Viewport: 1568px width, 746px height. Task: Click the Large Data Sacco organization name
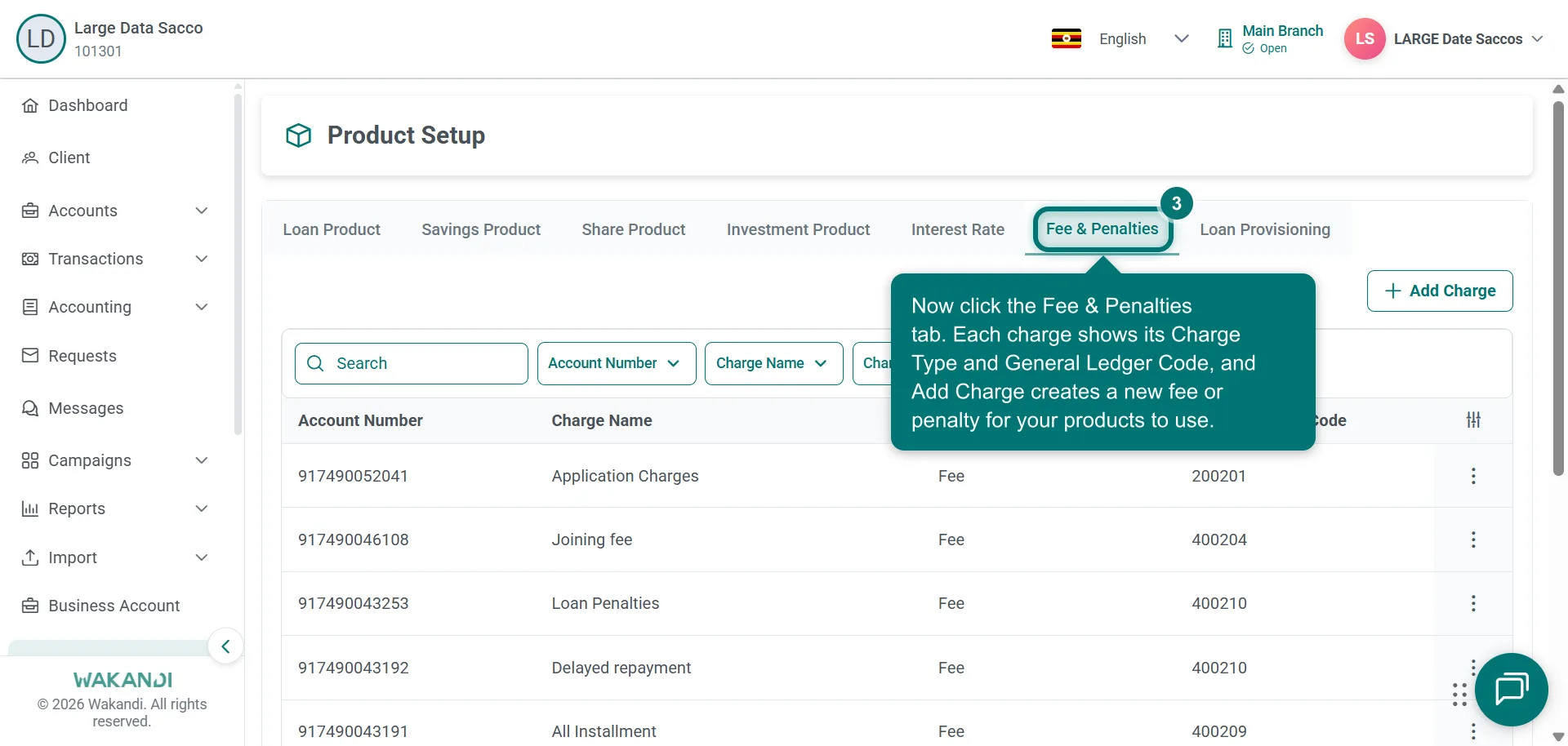click(x=139, y=28)
